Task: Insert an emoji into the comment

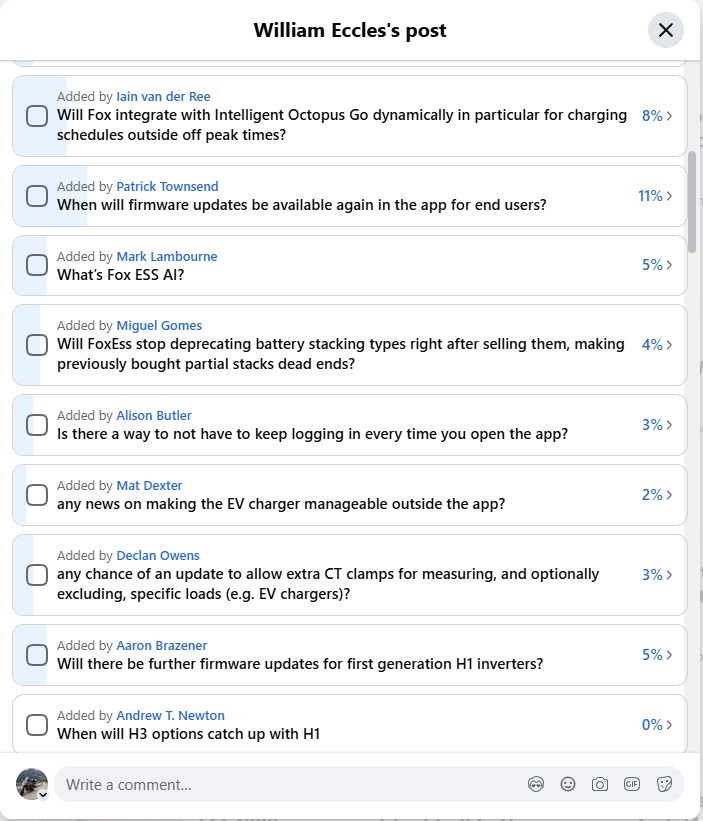Action: click(567, 784)
